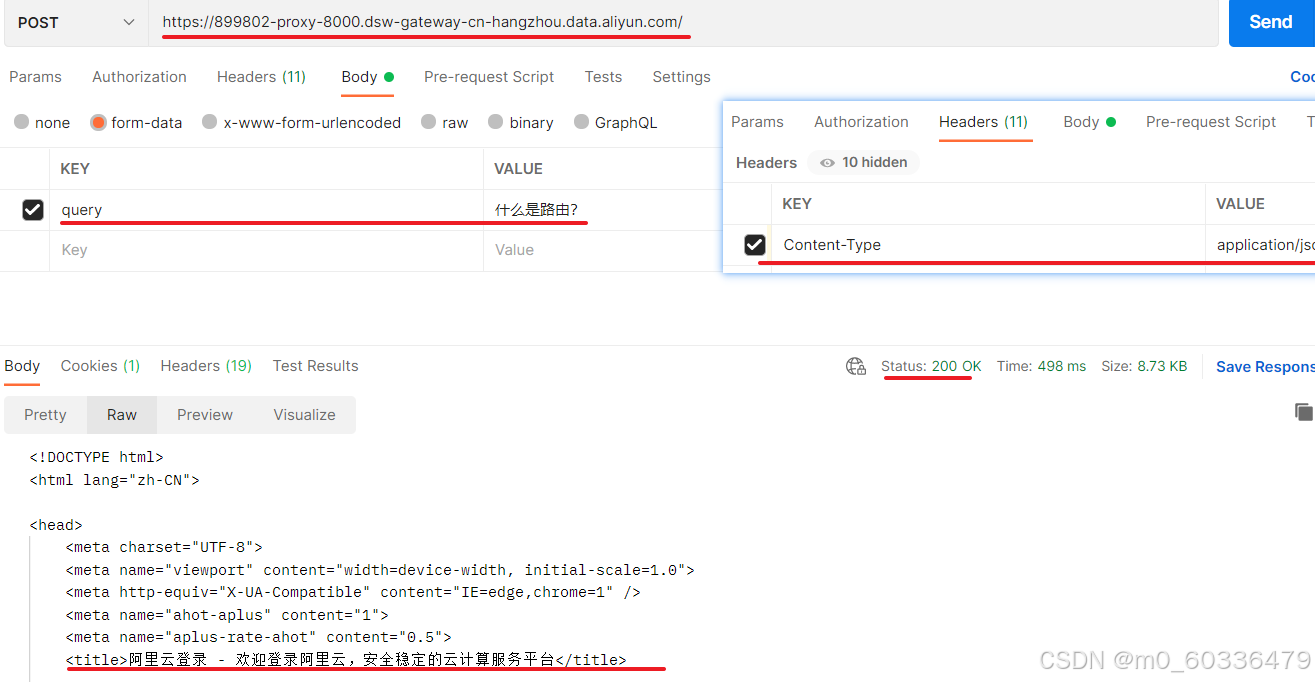Click the empty Value placeholder field
Viewport: 1315px width, 682px height.
(603, 250)
